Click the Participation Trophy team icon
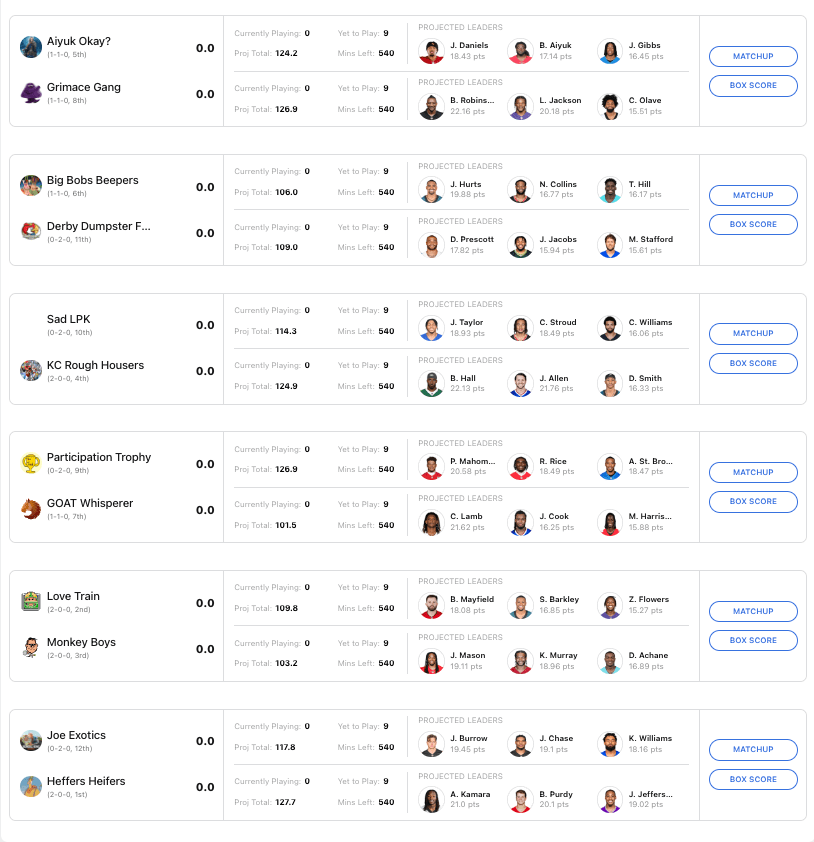Image resolution: width=814 pixels, height=842 pixels. (31, 463)
